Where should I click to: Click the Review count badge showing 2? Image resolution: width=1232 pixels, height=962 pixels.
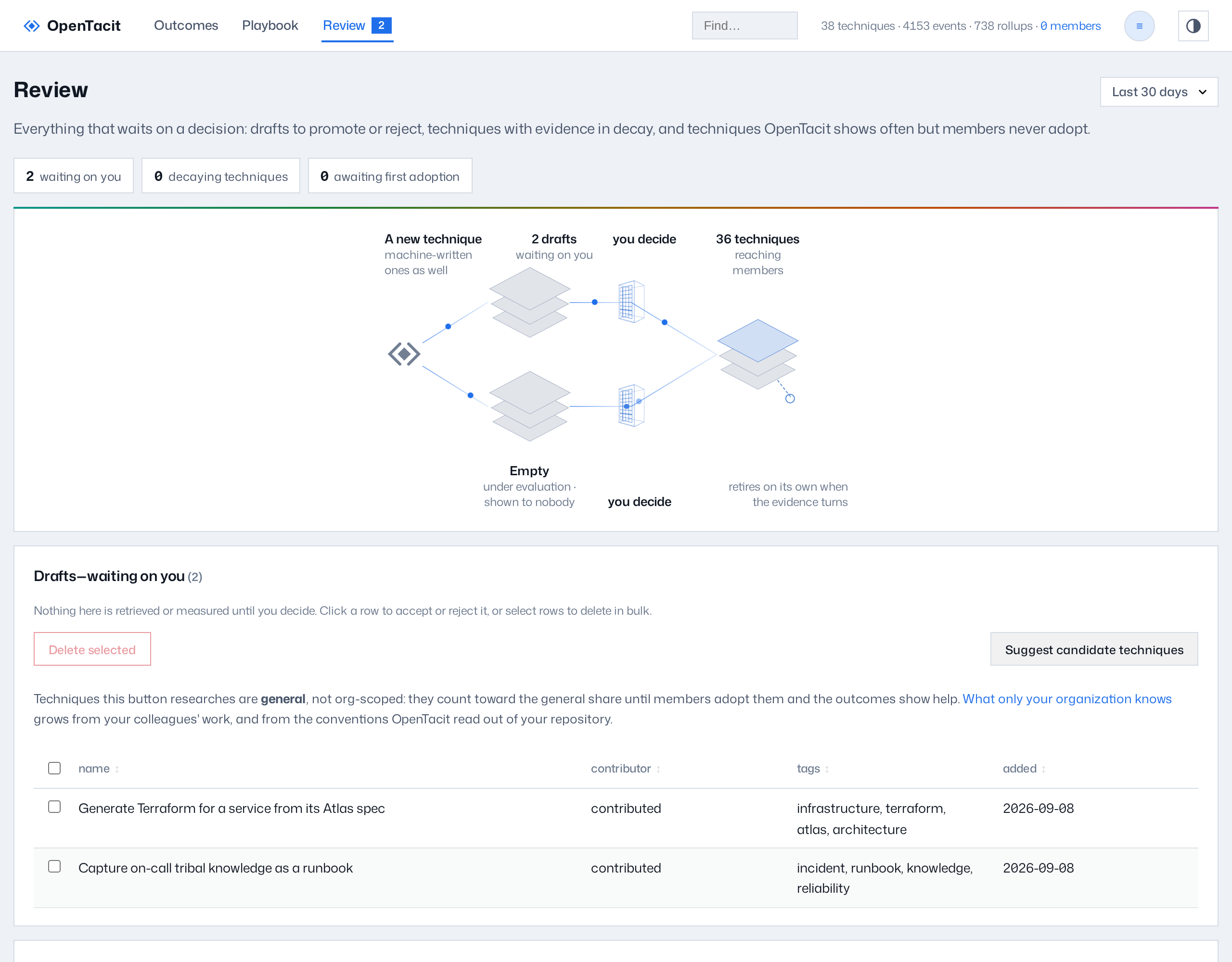tap(381, 25)
